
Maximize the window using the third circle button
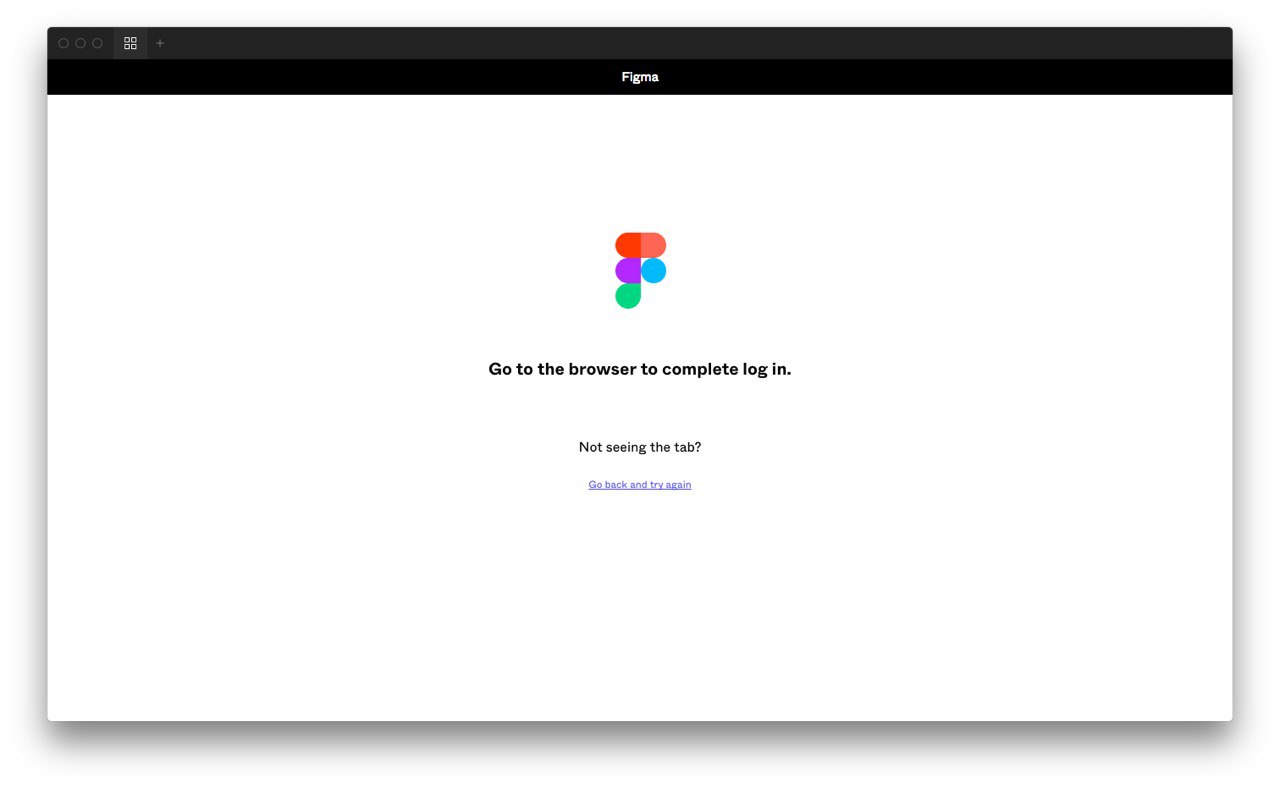click(97, 43)
